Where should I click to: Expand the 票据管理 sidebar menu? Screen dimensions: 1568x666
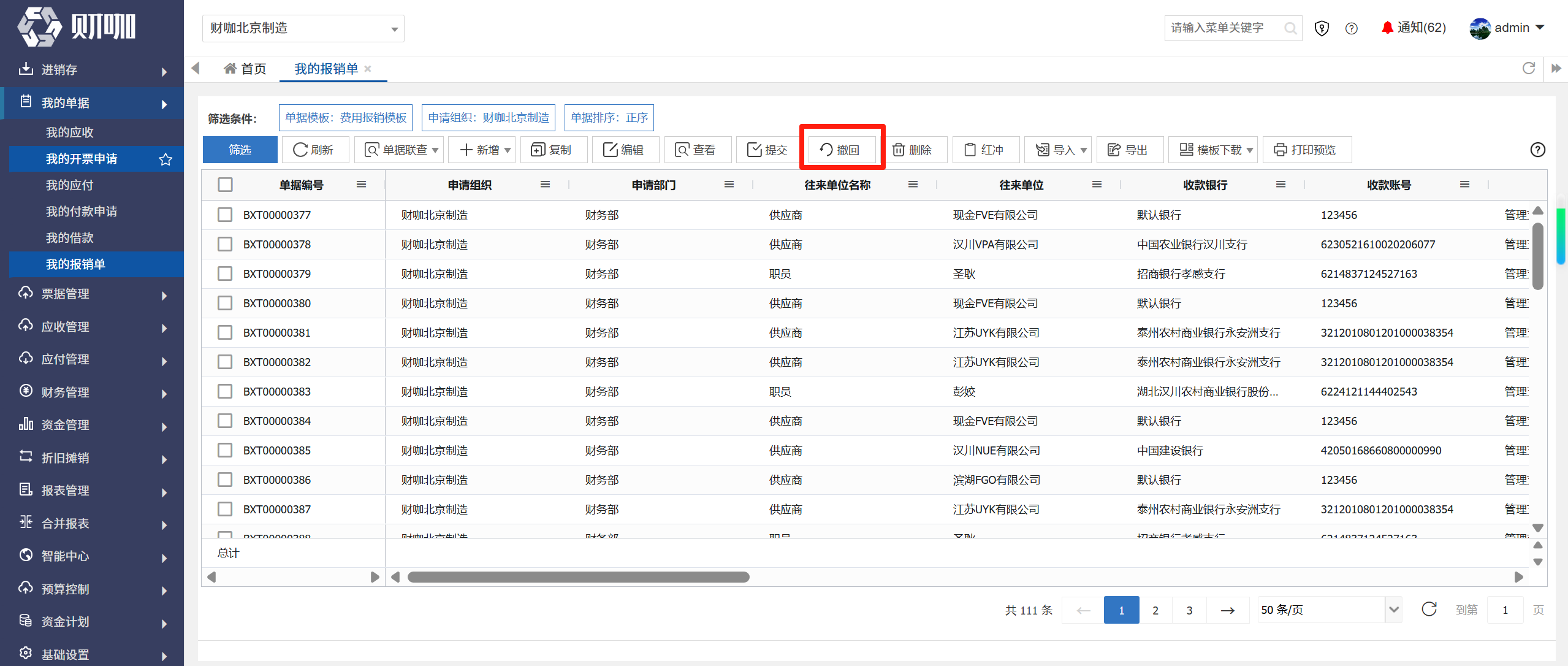click(x=92, y=294)
